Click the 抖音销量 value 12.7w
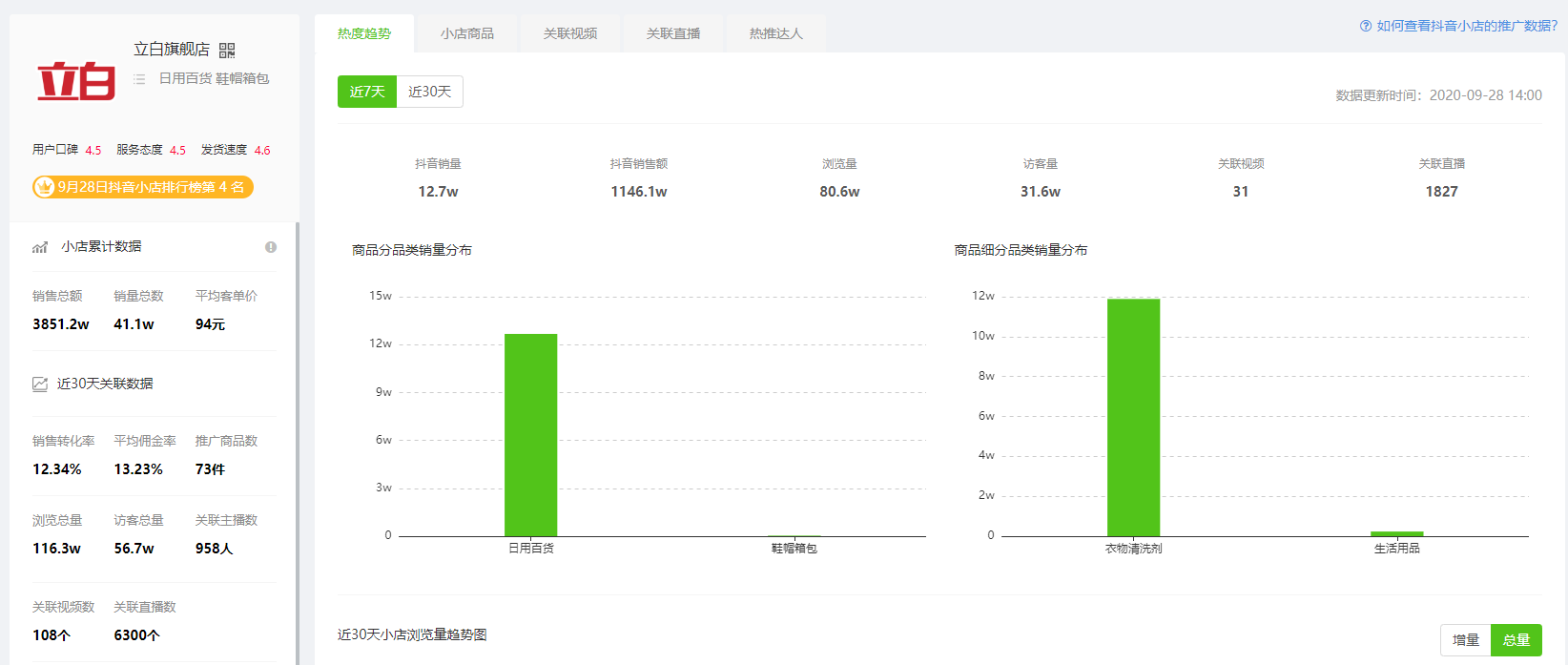This screenshot has height=665, width=1568. tap(438, 192)
